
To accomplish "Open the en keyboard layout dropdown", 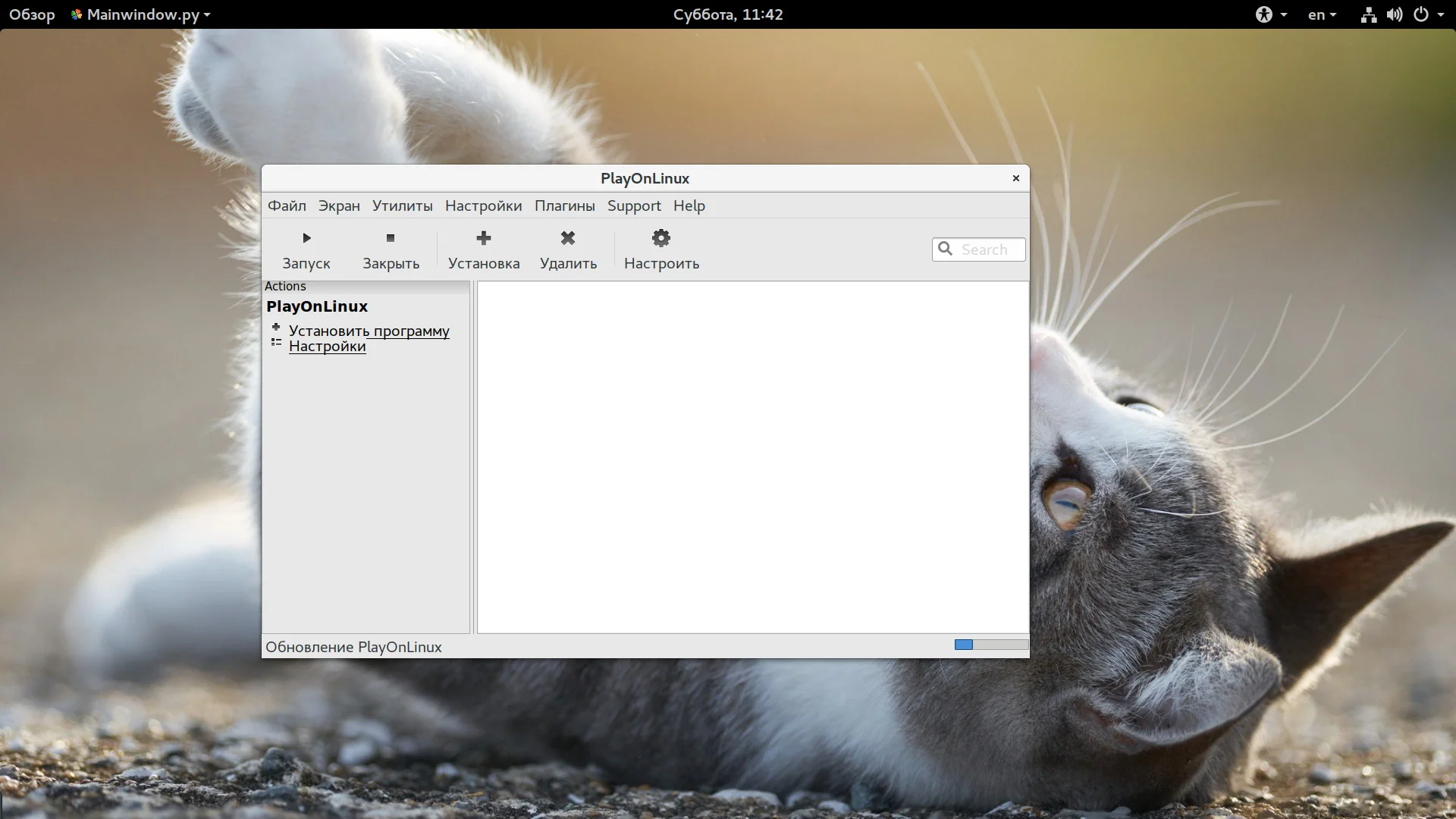I will pyautogui.click(x=1322, y=14).
